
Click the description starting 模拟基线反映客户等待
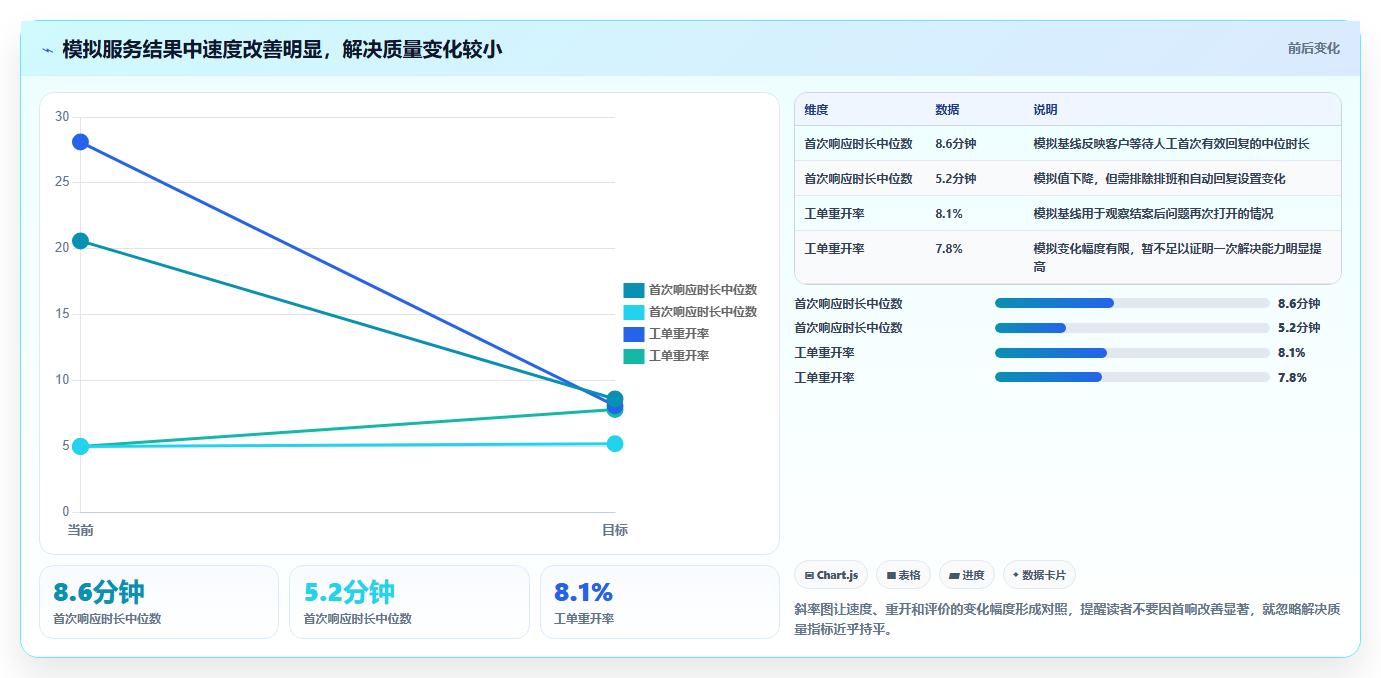[1171, 144]
